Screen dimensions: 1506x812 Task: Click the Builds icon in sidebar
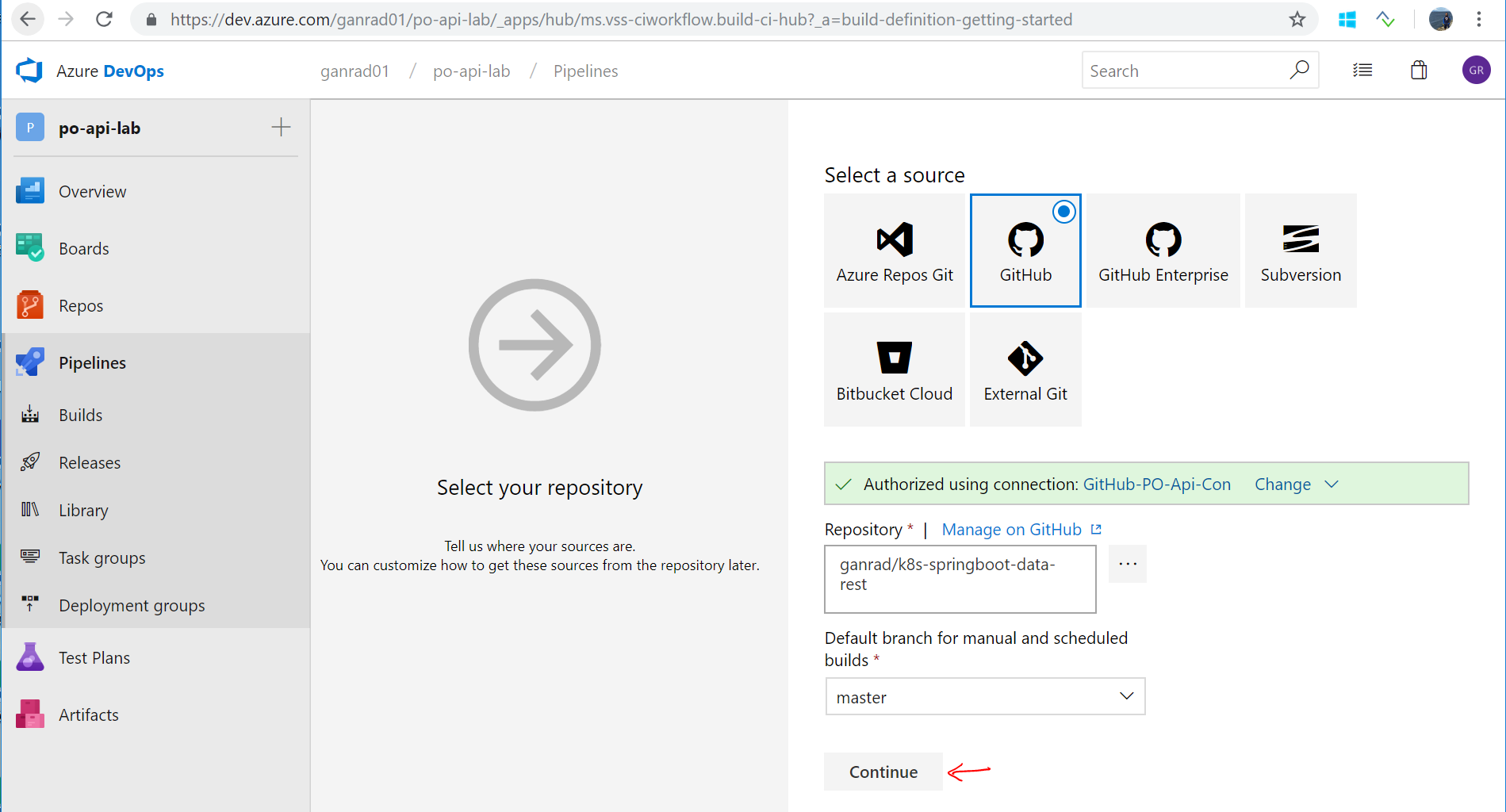pyautogui.click(x=30, y=415)
